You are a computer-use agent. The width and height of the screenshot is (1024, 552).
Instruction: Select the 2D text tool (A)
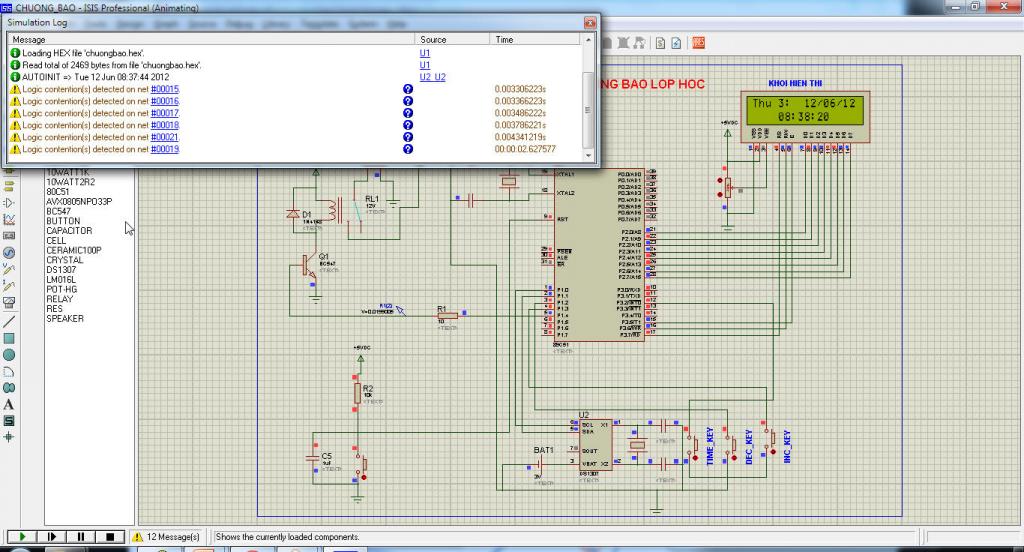click(x=9, y=404)
